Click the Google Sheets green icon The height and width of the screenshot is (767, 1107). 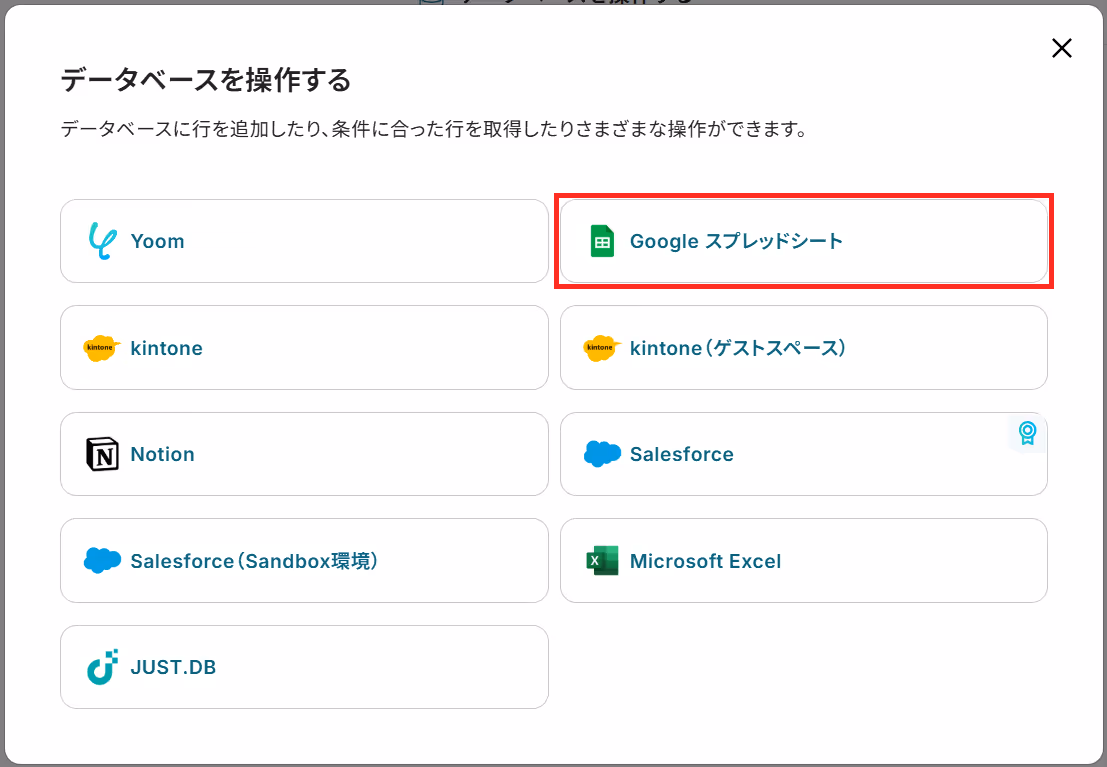(x=602, y=241)
